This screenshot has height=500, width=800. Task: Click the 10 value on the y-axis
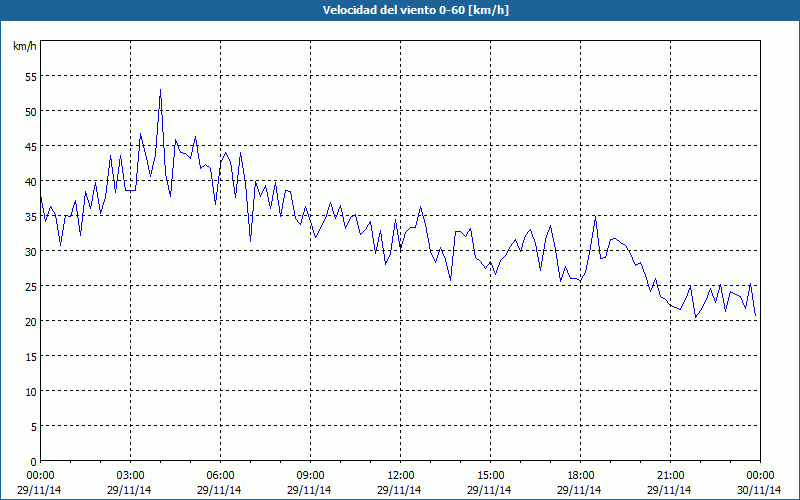tap(31, 391)
